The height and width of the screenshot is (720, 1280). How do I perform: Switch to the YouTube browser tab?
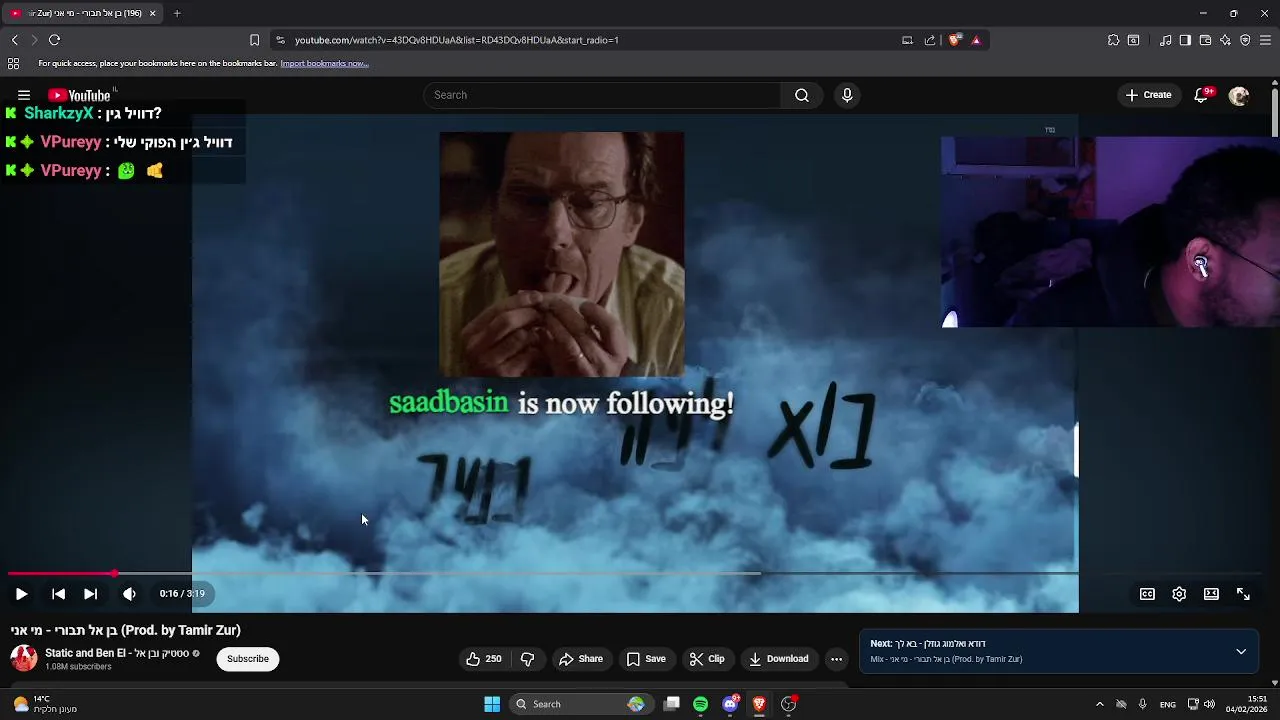pyautogui.click(x=82, y=13)
